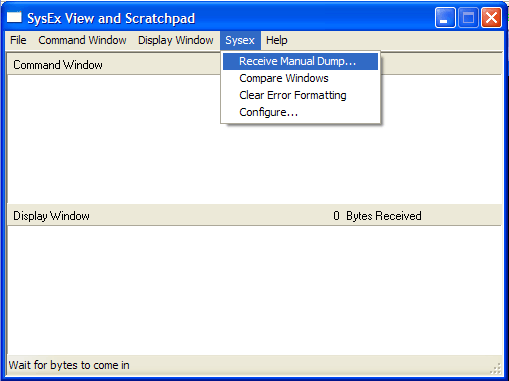Screen dimensions: 509x381
Task: Click the 0 Bytes Received counter
Action: [x=377, y=216]
